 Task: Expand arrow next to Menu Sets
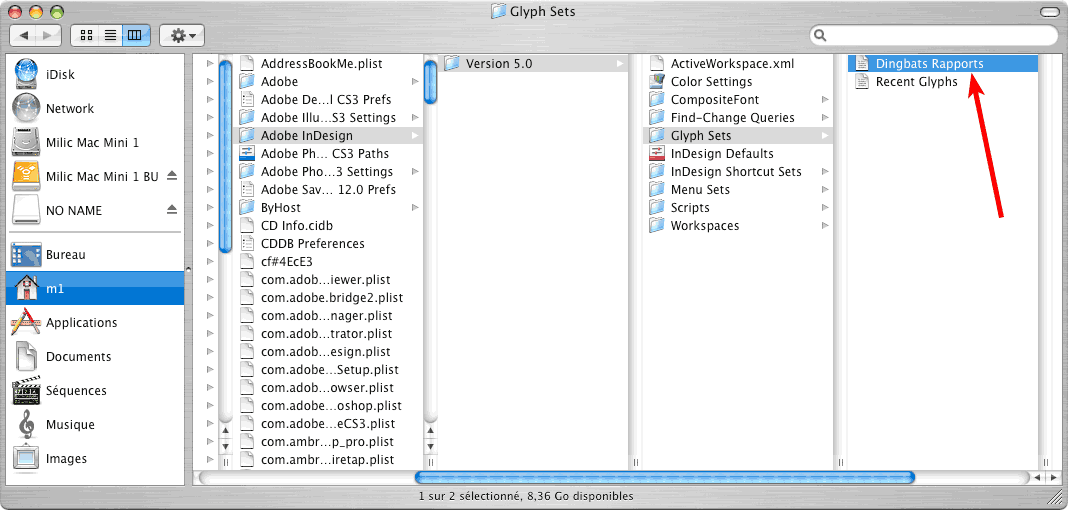coord(825,190)
